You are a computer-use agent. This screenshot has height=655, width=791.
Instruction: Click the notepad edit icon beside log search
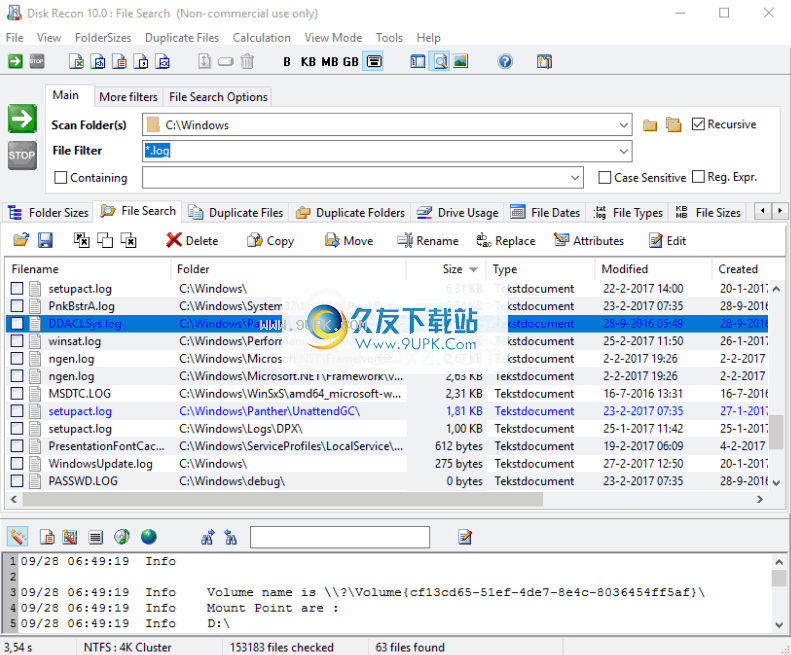tap(465, 537)
